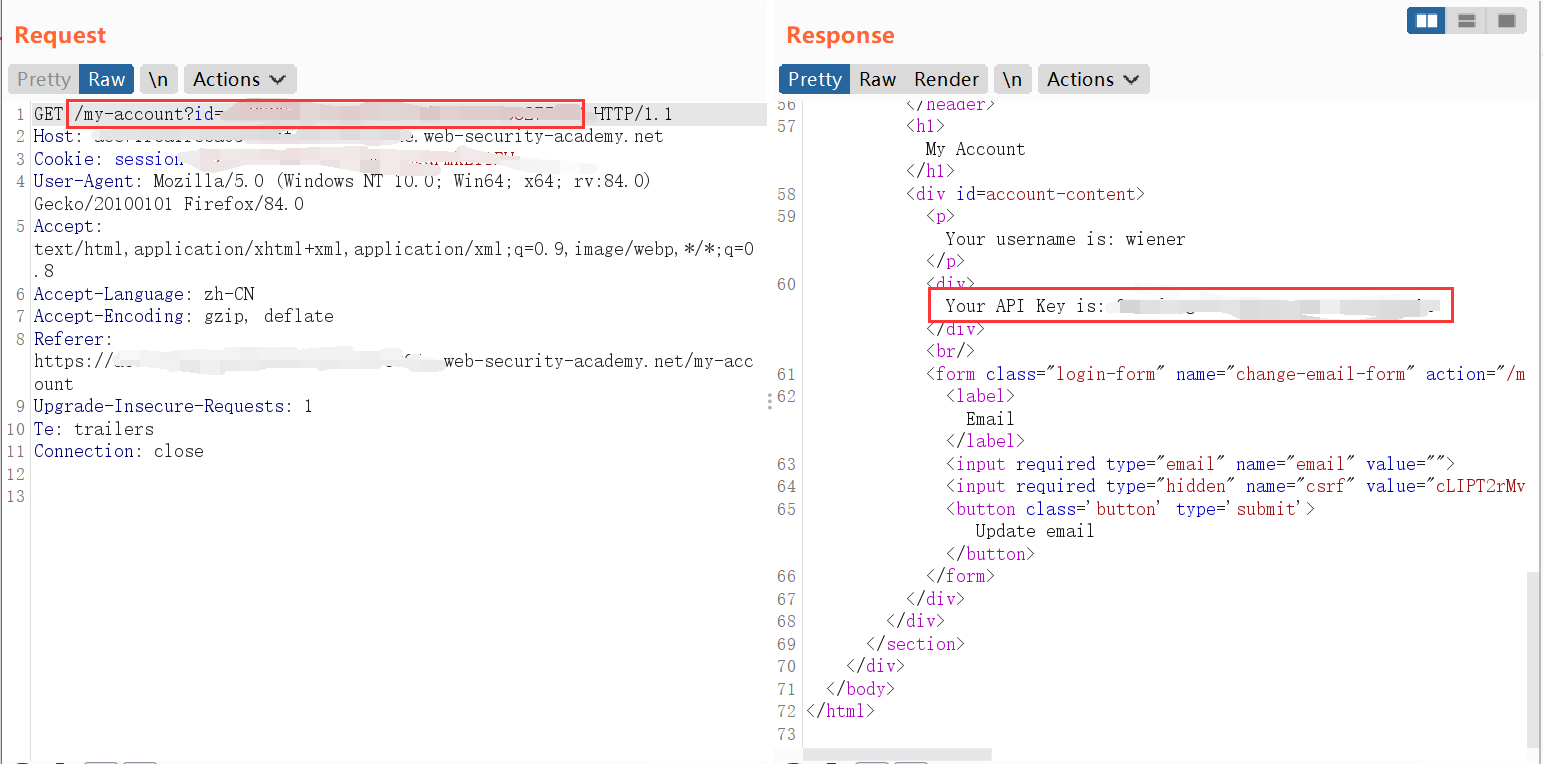Click the Upgrade-Insecure-Requests header line
The image size is (1543, 764).
[172, 406]
